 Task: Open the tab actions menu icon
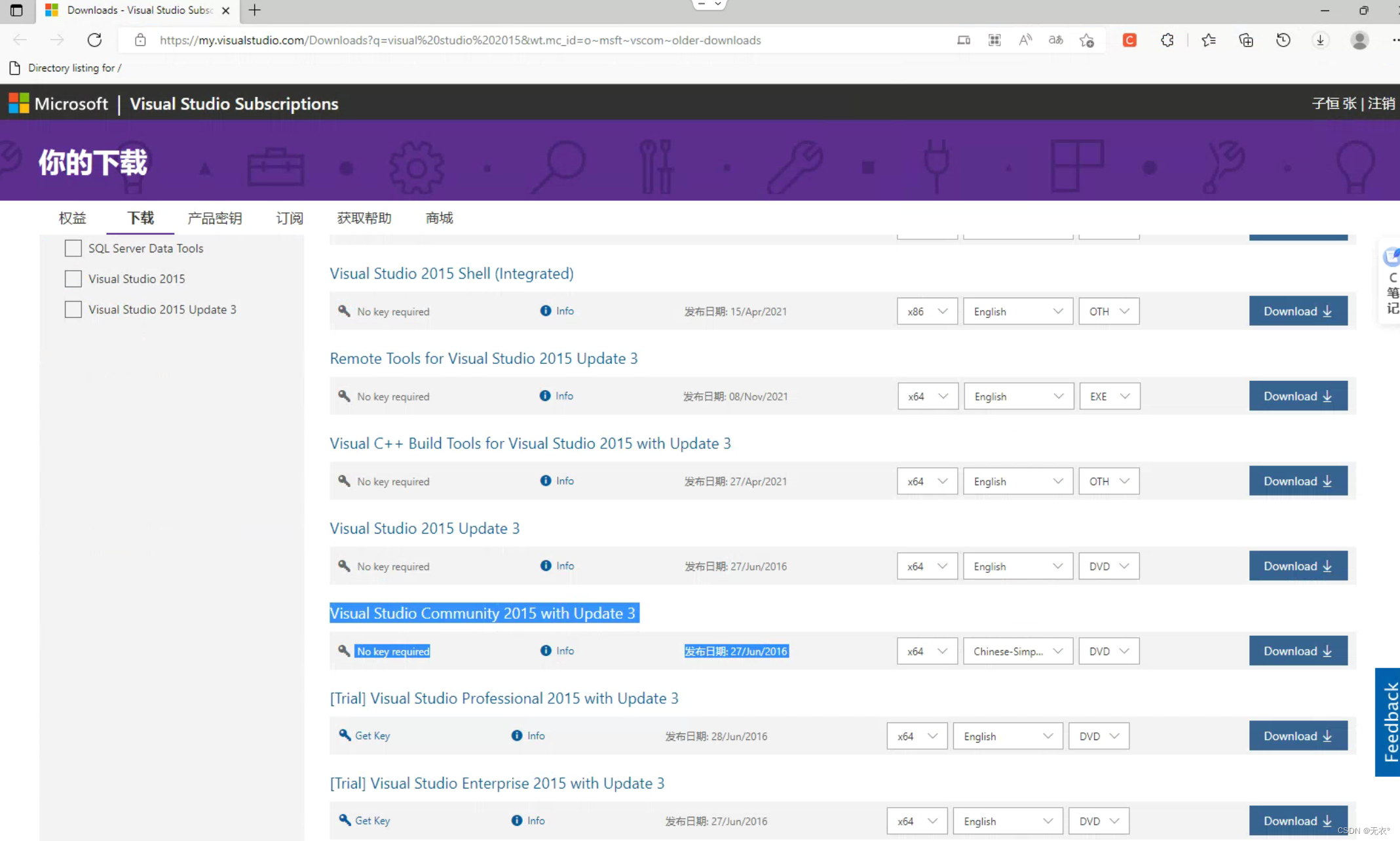pos(16,10)
